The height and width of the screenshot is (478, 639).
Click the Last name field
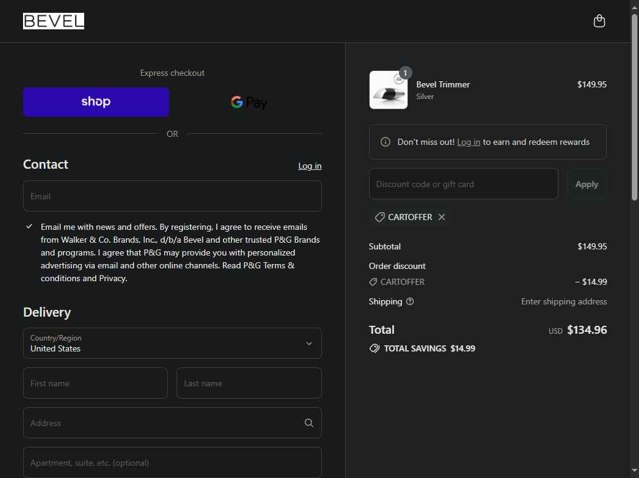[249, 383]
